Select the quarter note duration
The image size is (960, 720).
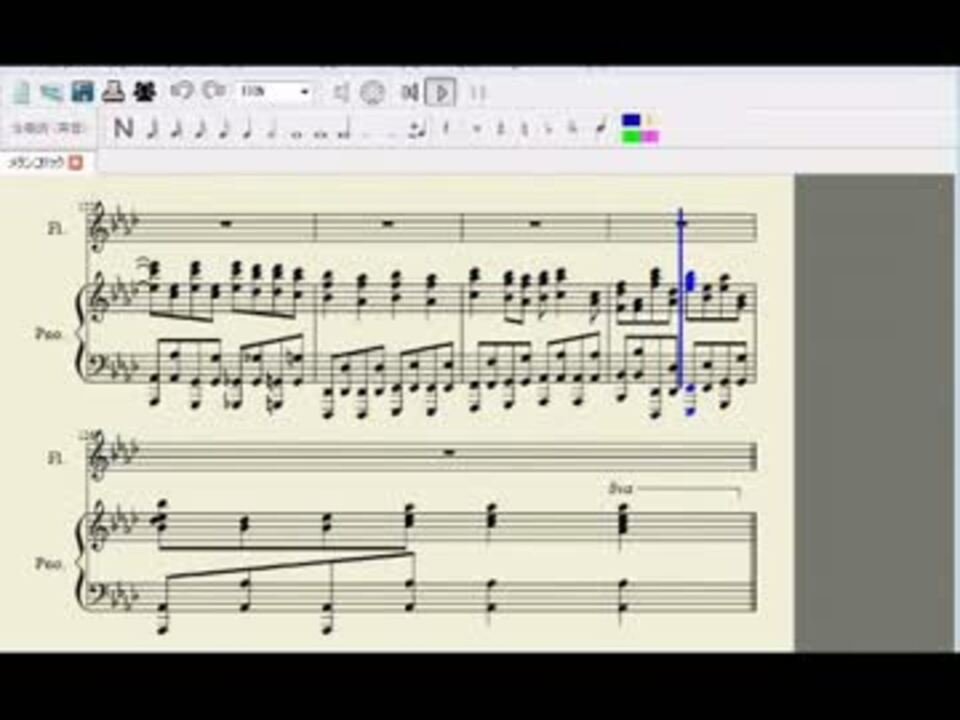247,129
